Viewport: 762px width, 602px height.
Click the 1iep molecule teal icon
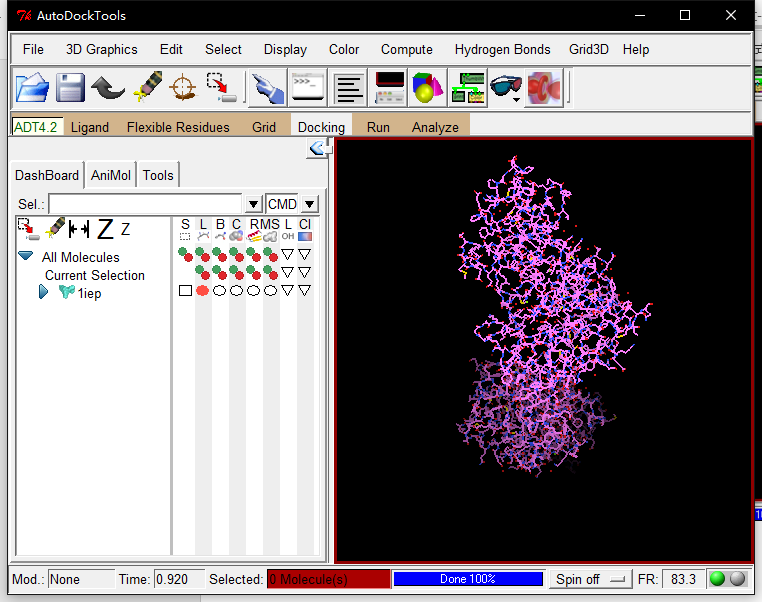[67, 292]
